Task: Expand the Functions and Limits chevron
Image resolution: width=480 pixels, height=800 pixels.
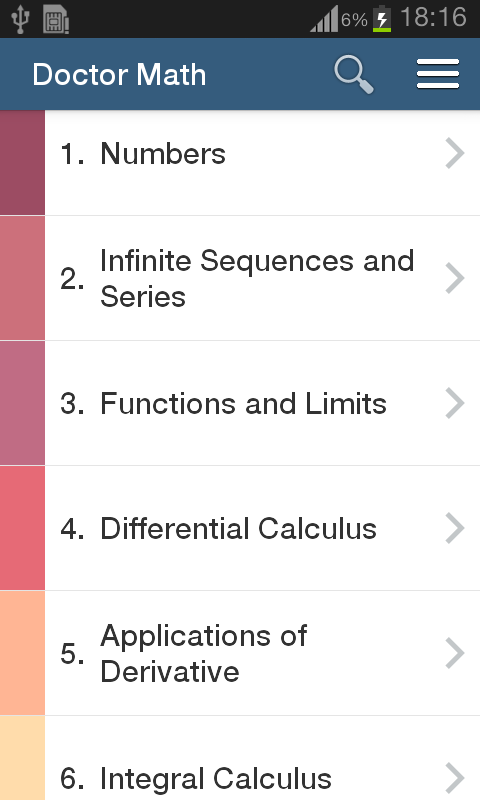Action: 454,403
